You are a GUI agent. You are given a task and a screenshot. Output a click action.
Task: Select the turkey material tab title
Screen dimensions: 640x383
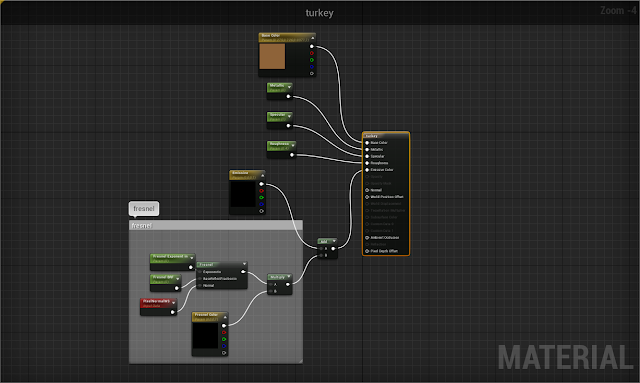point(320,13)
